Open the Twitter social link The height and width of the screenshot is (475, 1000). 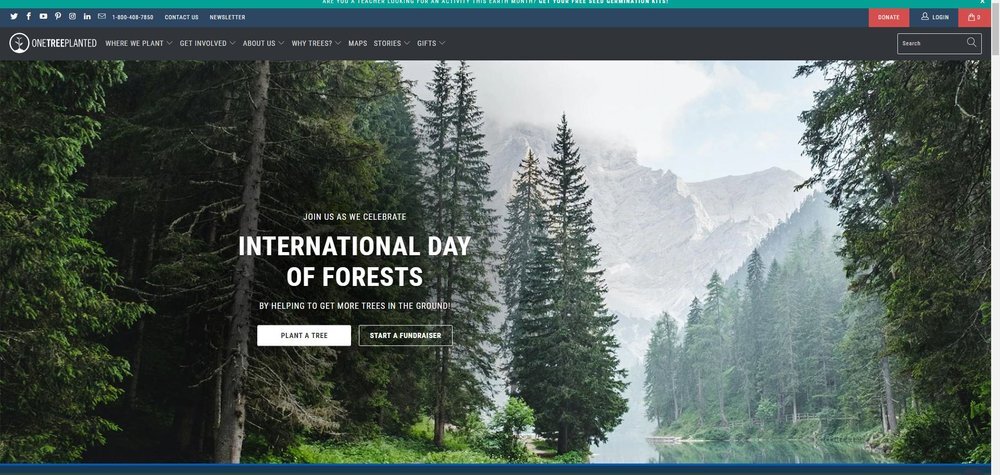[x=14, y=17]
